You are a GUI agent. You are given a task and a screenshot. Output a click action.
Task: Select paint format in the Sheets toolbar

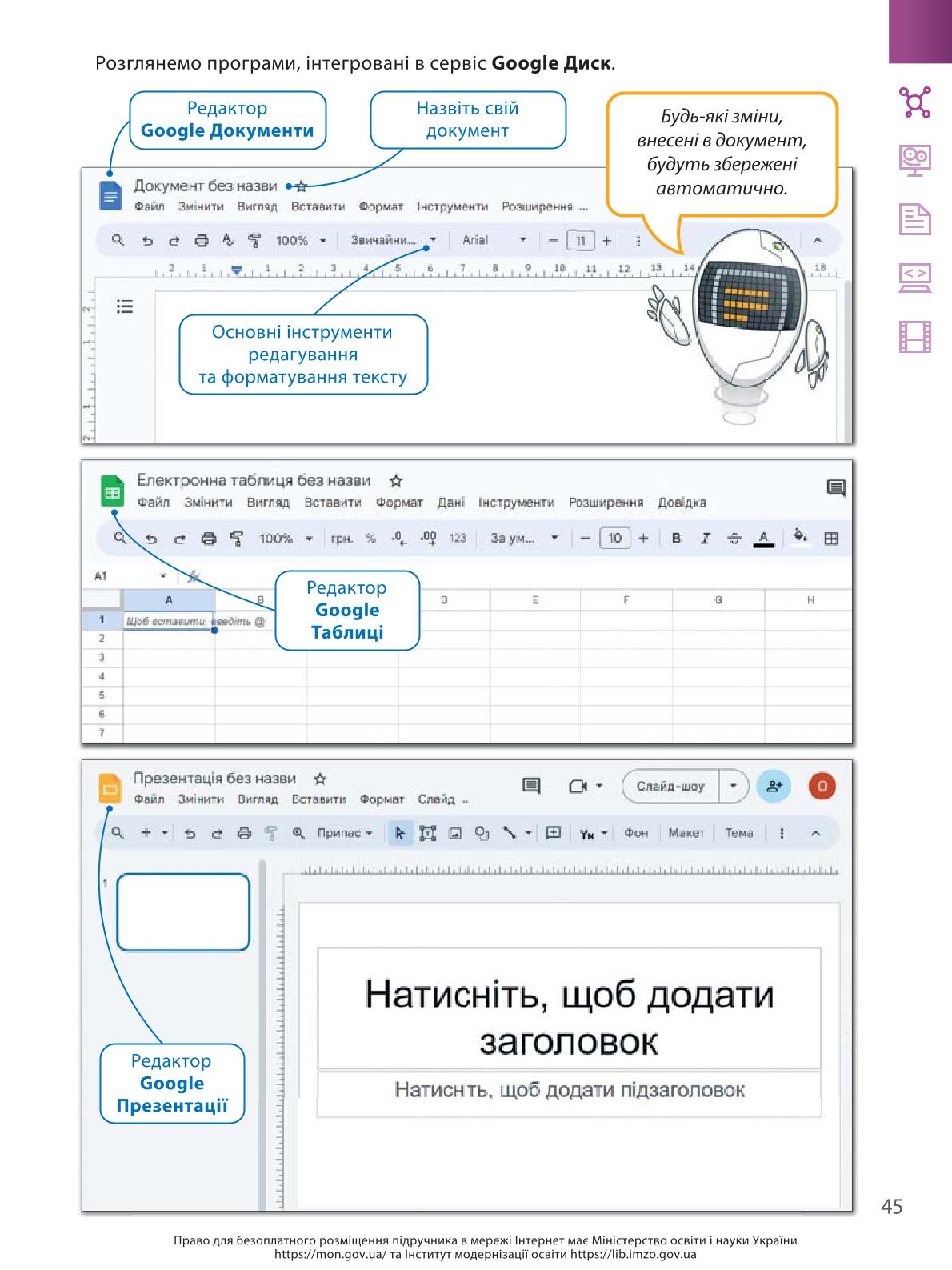click(237, 539)
